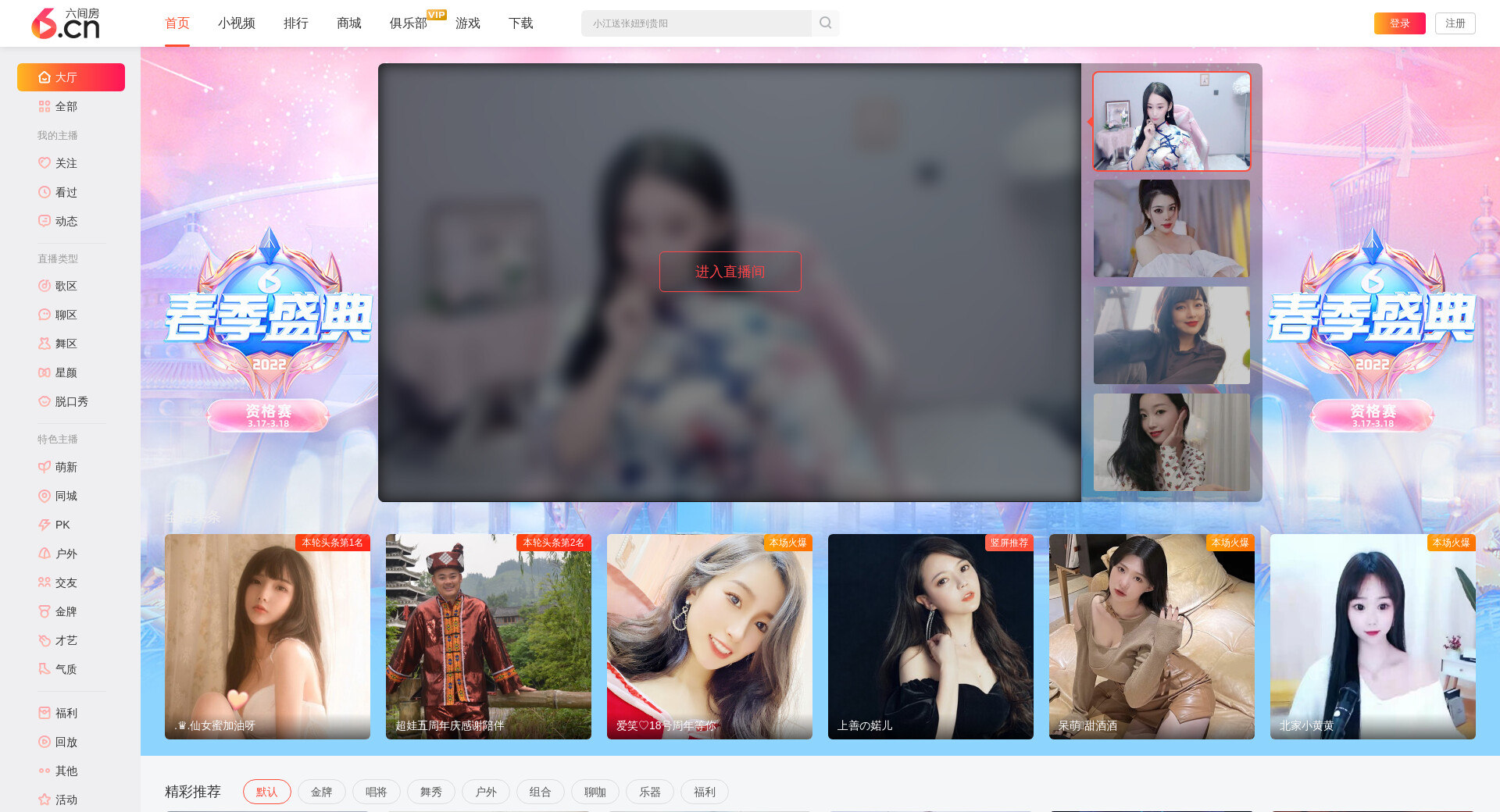The width and height of the screenshot is (1500, 812).
Task: Click the search input field
Action: [x=695, y=23]
